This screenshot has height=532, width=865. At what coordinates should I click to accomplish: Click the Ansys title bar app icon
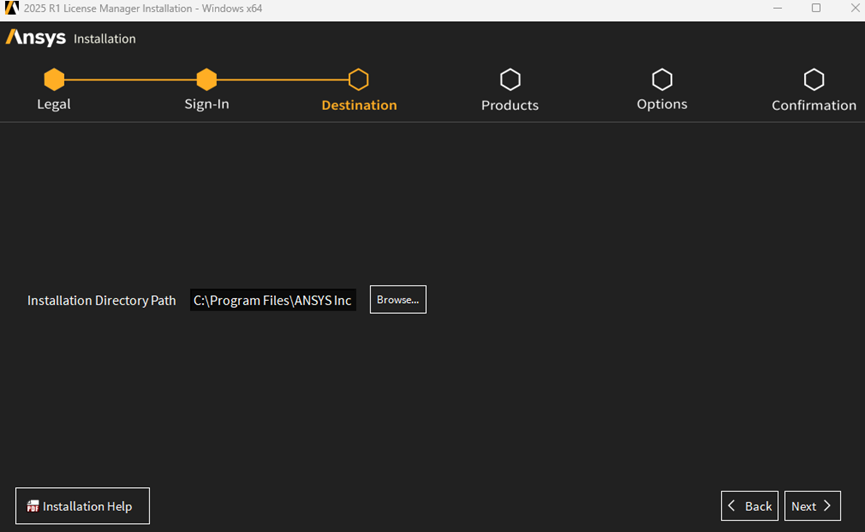coord(12,8)
